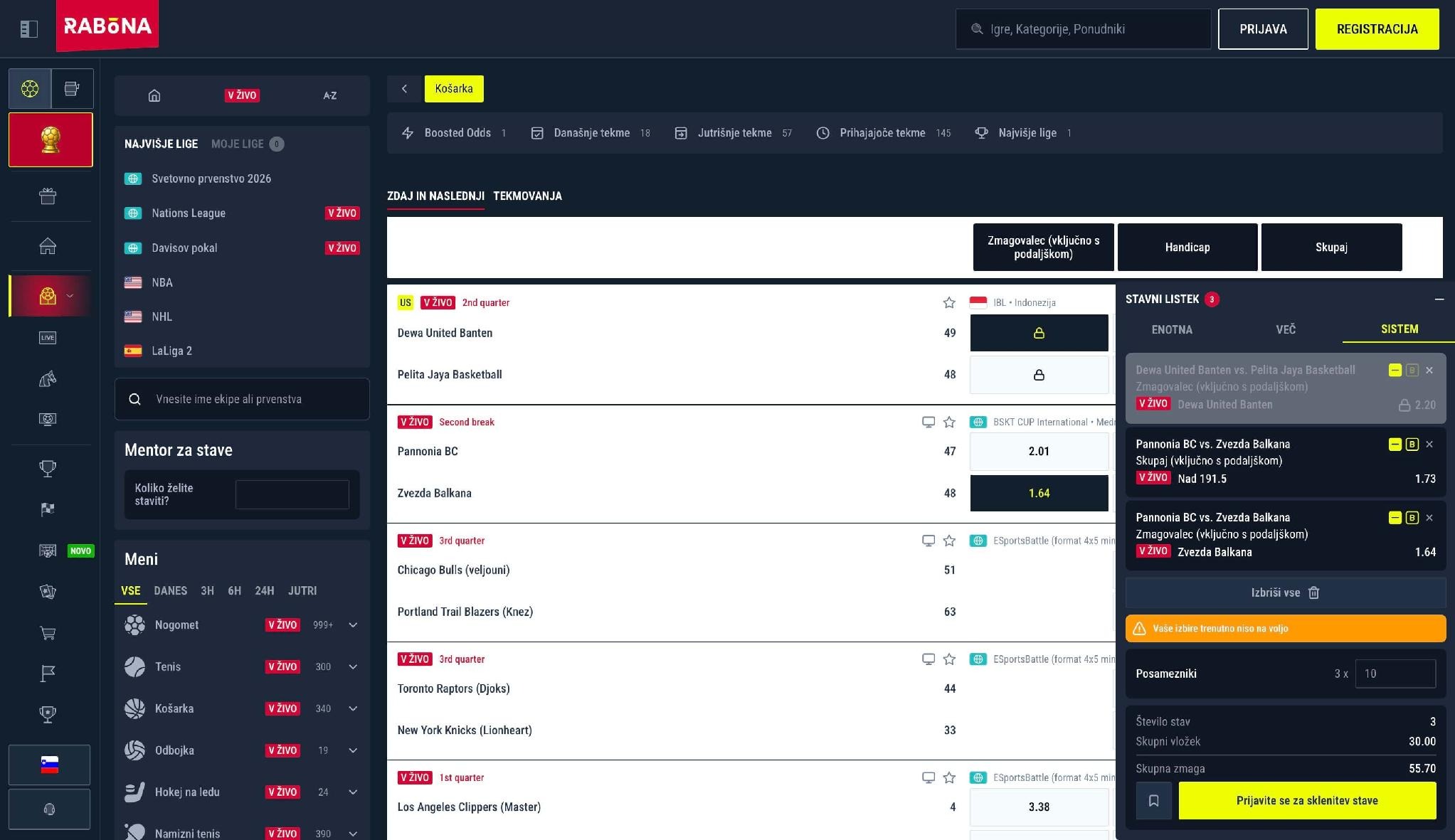Expand the Nogomet sport list
Image resolution: width=1455 pixels, height=840 pixels.
point(353,625)
